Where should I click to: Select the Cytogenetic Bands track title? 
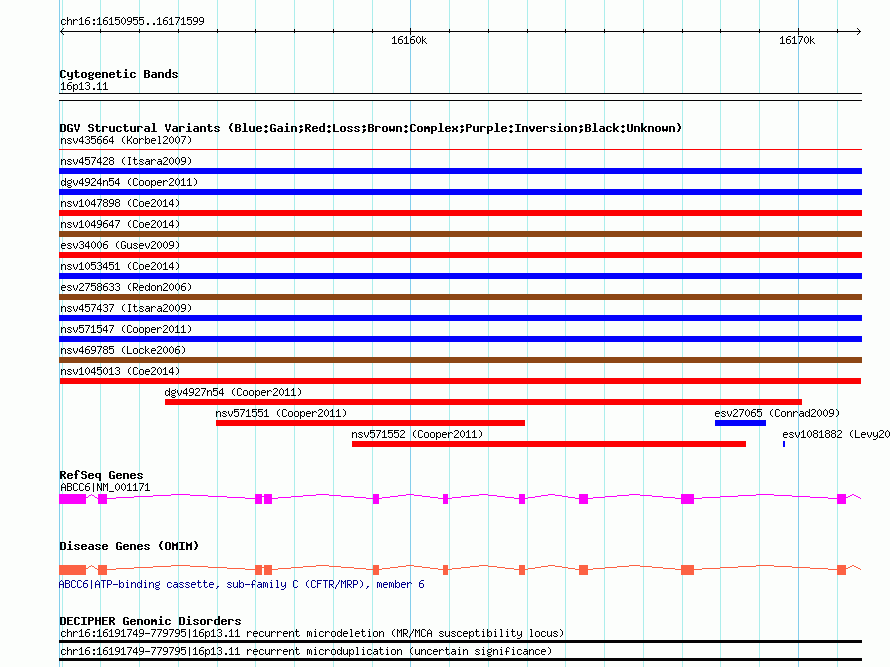coord(119,74)
